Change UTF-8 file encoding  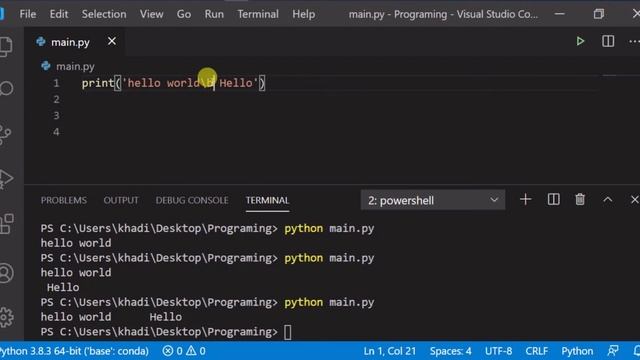coord(498,351)
